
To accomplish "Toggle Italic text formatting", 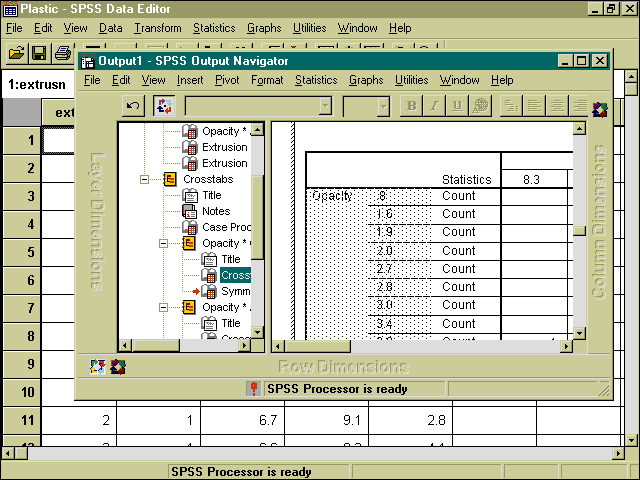I will pos(433,106).
